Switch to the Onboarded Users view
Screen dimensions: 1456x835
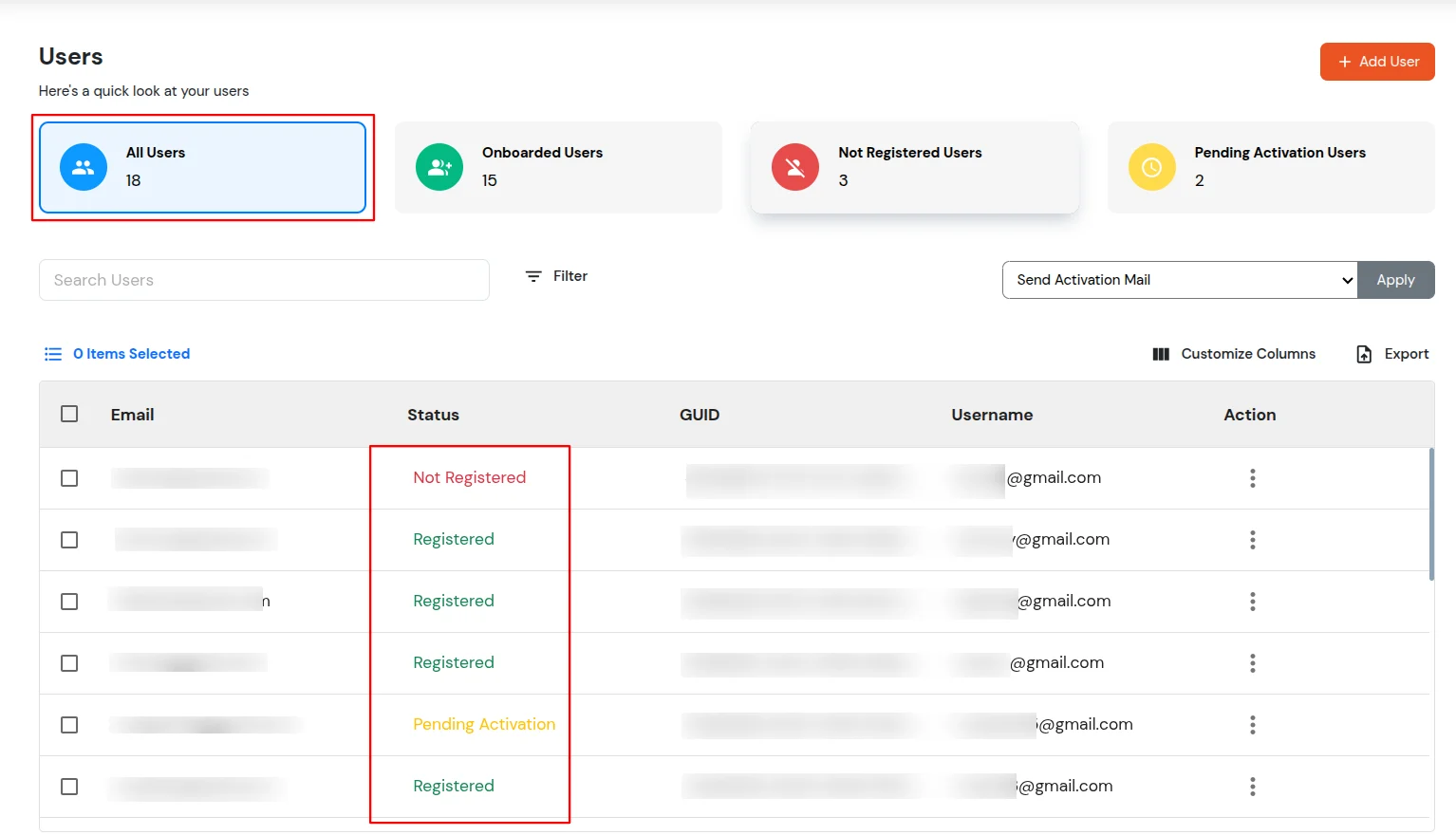coord(559,167)
